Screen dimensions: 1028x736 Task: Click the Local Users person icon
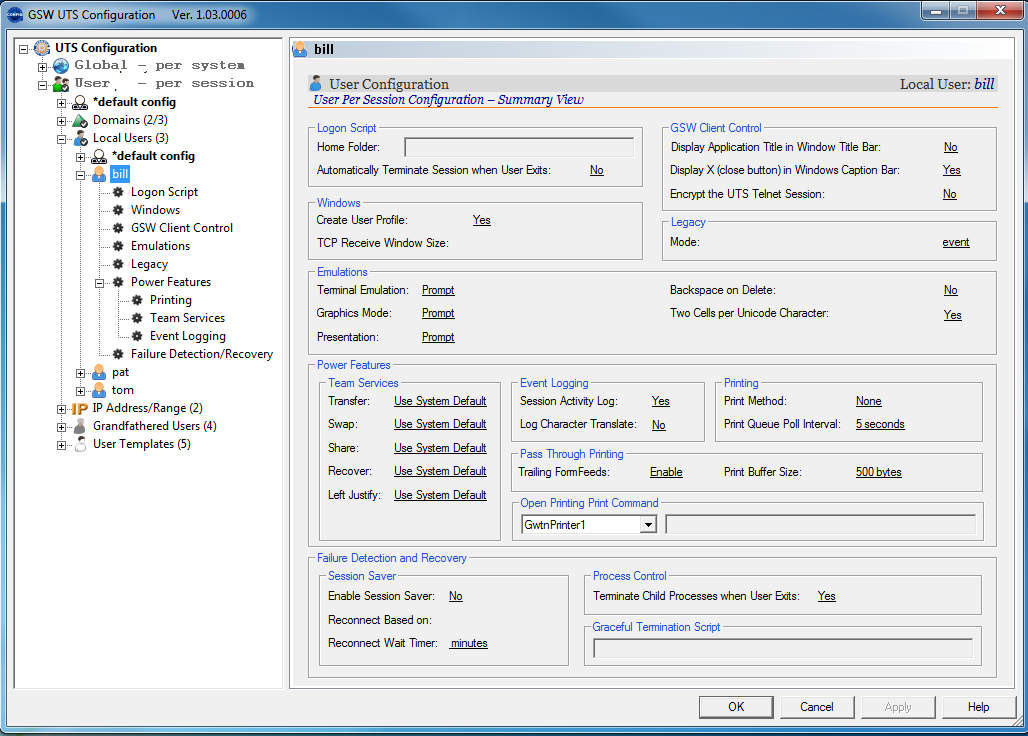pos(80,138)
